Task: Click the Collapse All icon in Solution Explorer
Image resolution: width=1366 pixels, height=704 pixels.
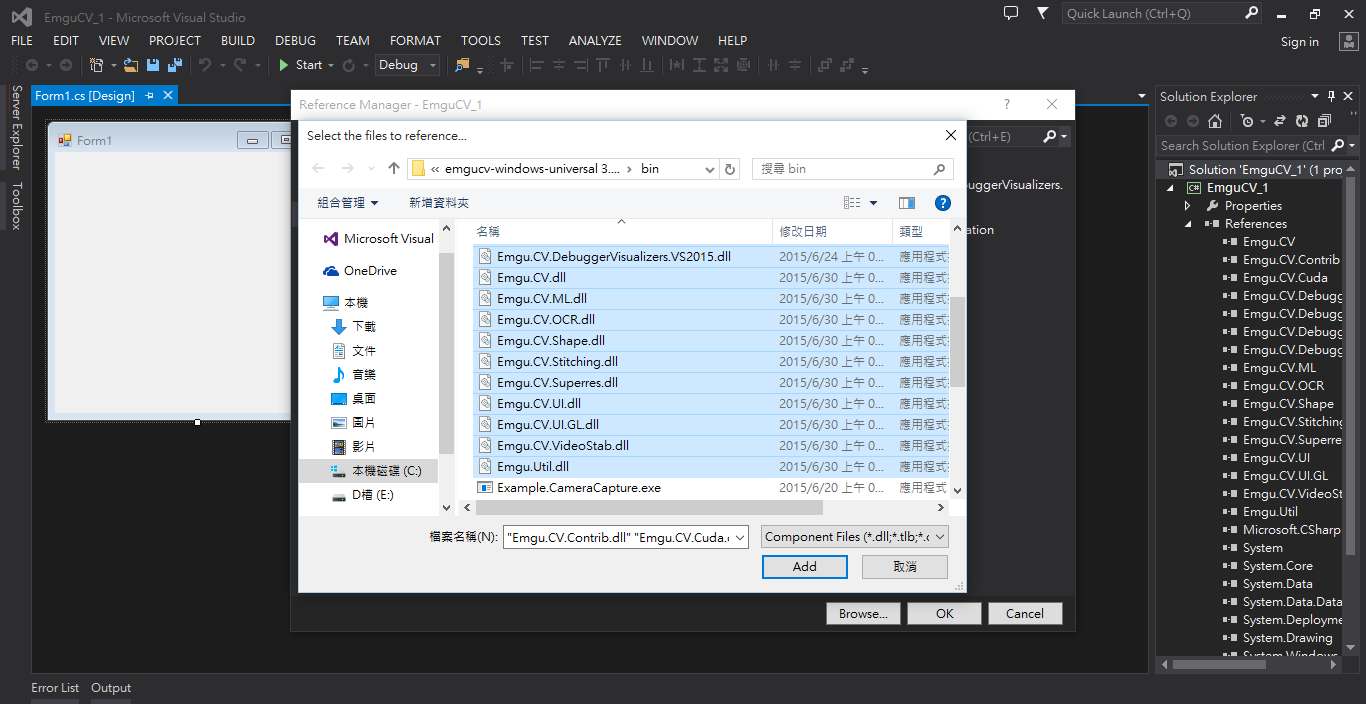Action: pyautogui.click(x=1323, y=121)
